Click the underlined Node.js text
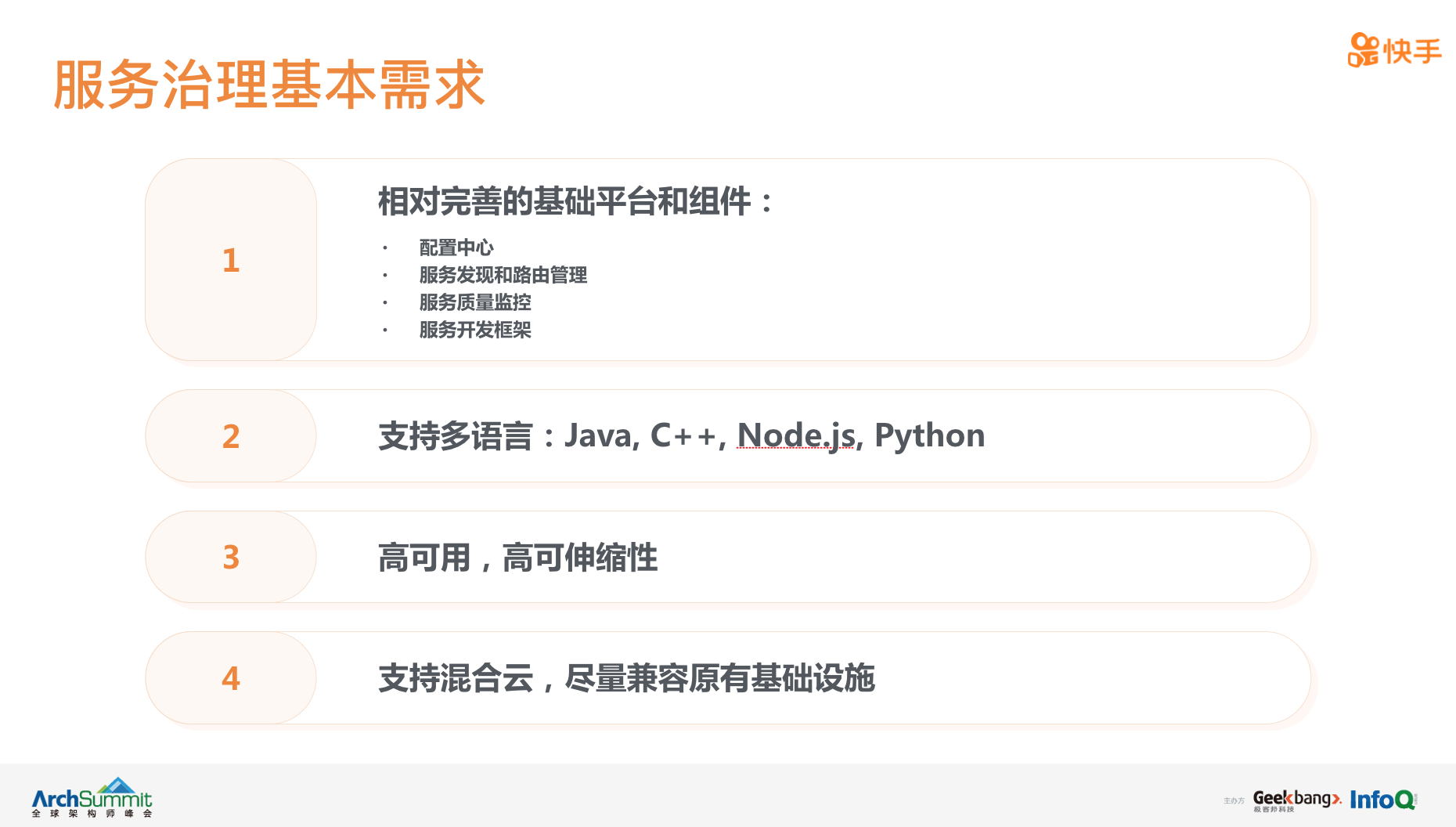Screen dimensions: 1456x827 (795, 435)
